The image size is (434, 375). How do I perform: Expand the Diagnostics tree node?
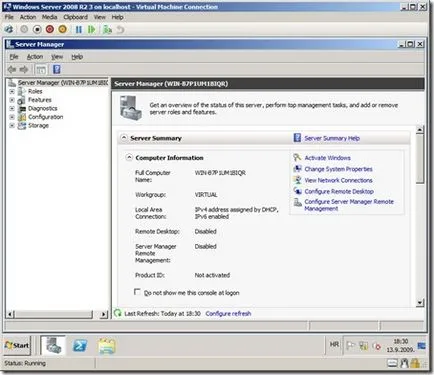coord(12,109)
